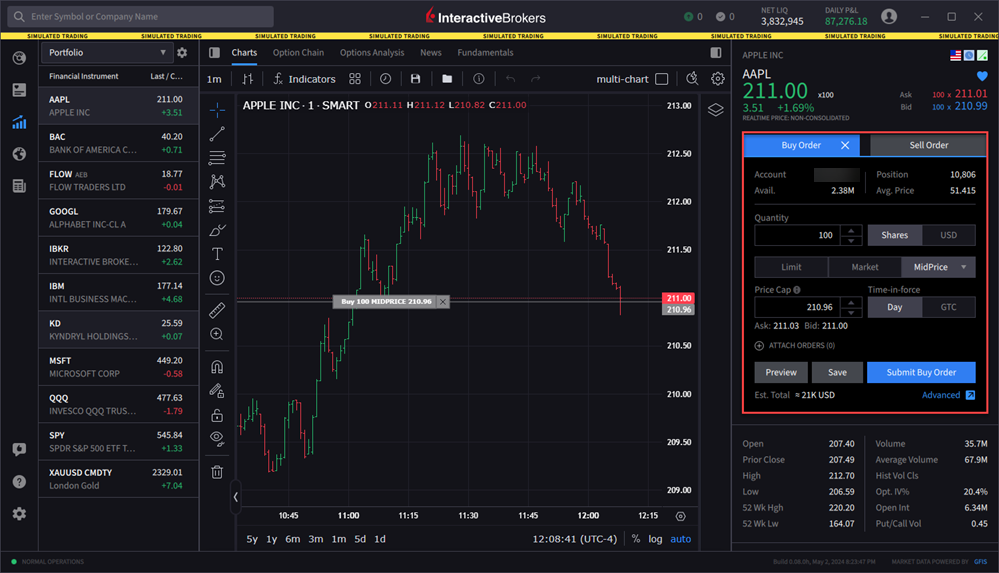Toggle log scale on chart

coord(655,539)
